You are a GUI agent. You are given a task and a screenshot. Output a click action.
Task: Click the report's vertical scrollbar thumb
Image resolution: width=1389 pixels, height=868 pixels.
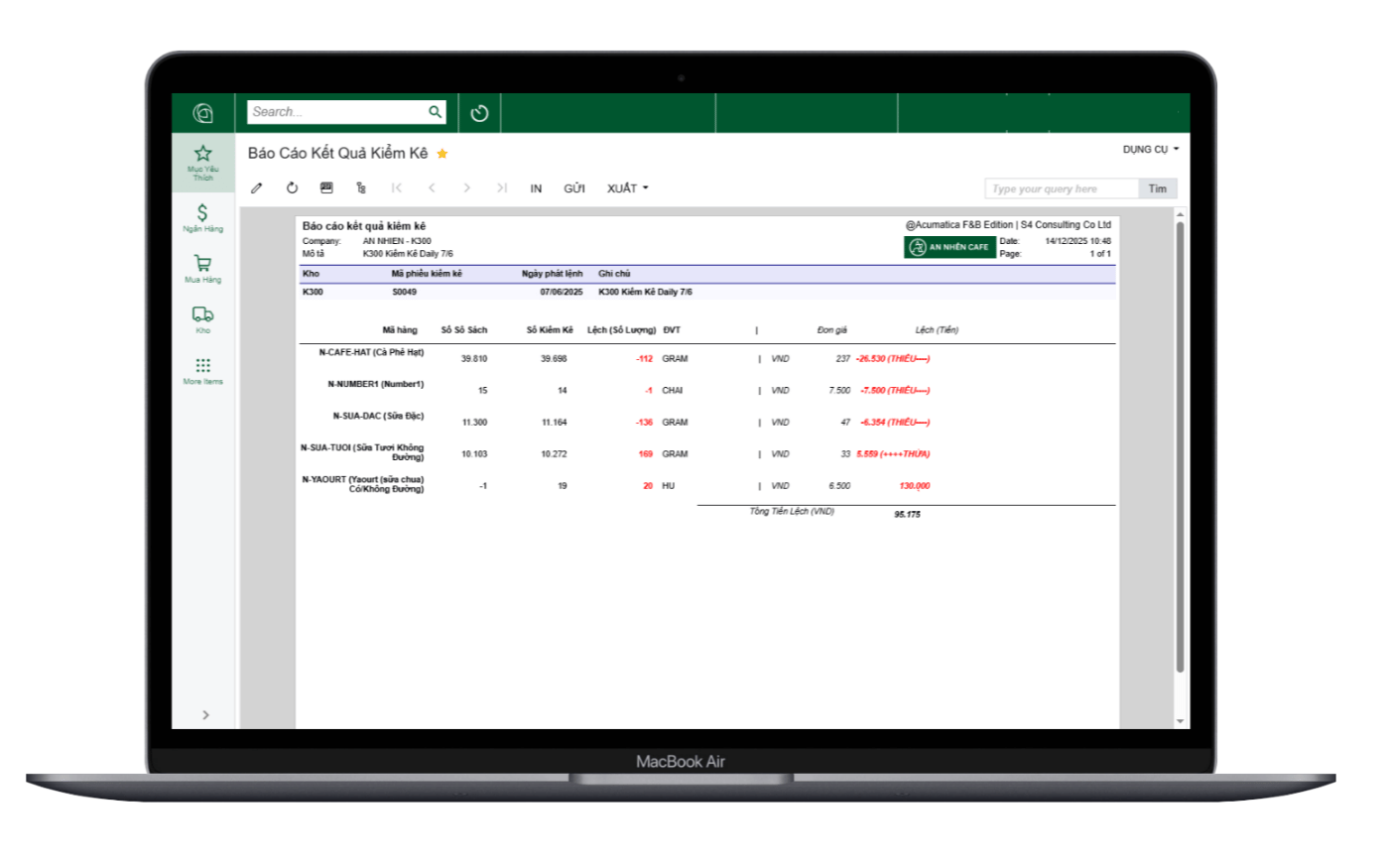tap(1180, 446)
